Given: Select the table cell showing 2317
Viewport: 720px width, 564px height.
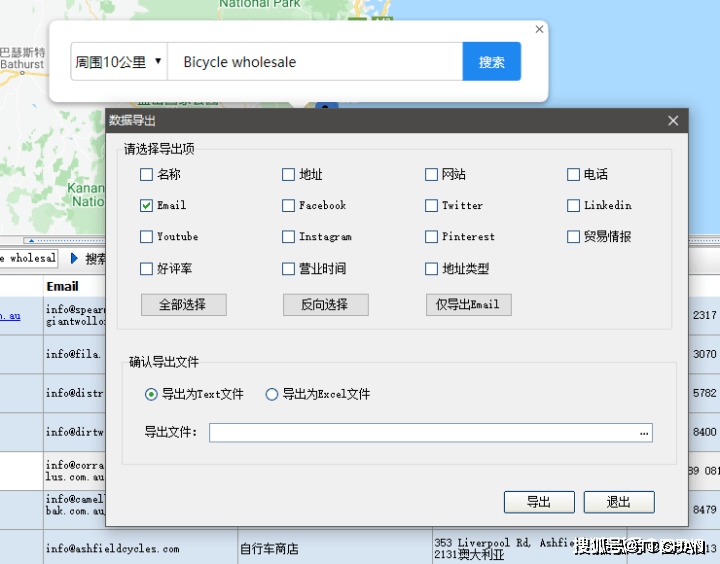Looking at the screenshot, I should click(x=704, y=316).
